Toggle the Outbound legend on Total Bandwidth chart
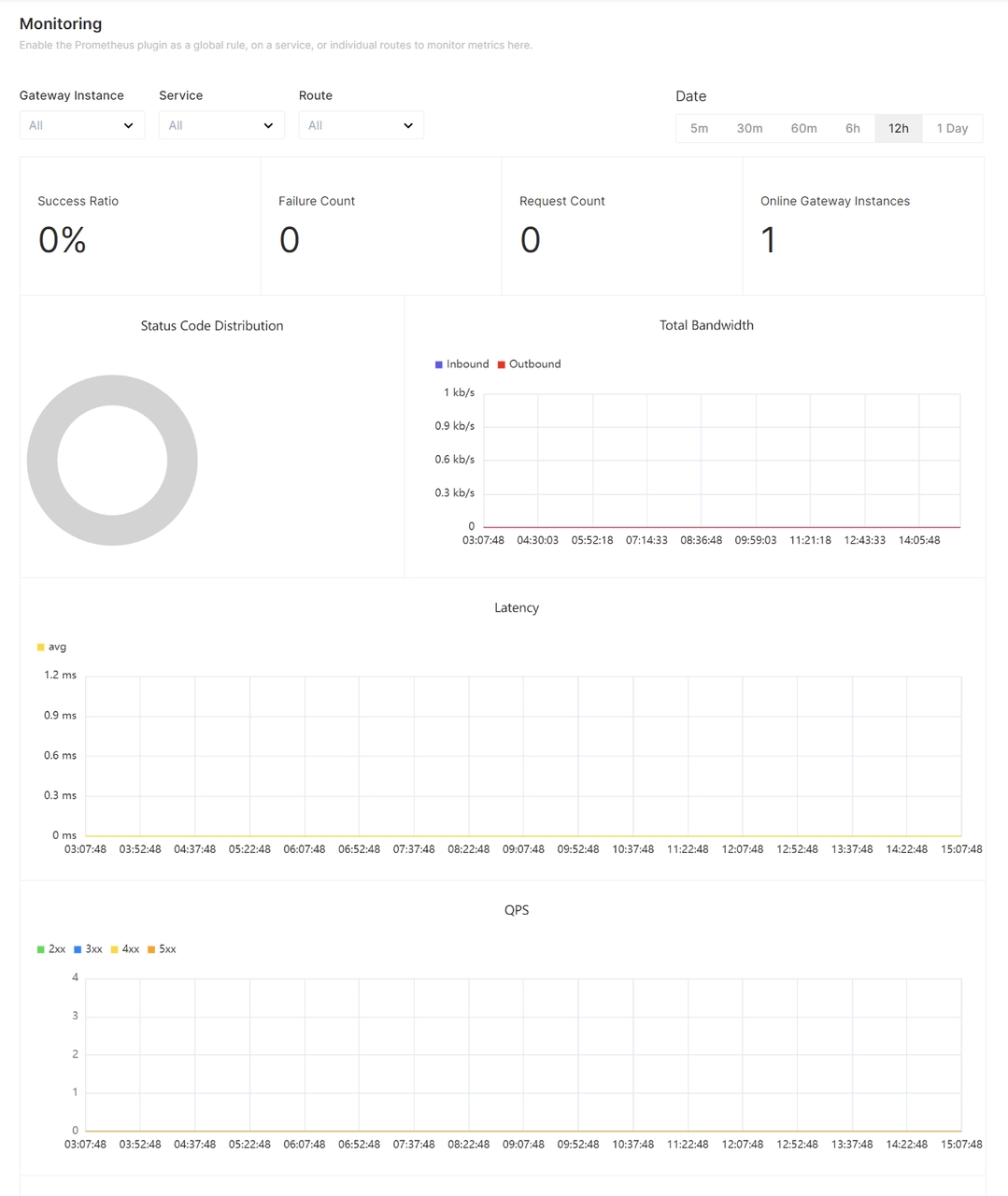This screenshot has width=1008, height=1196. [x=530, y=363]
